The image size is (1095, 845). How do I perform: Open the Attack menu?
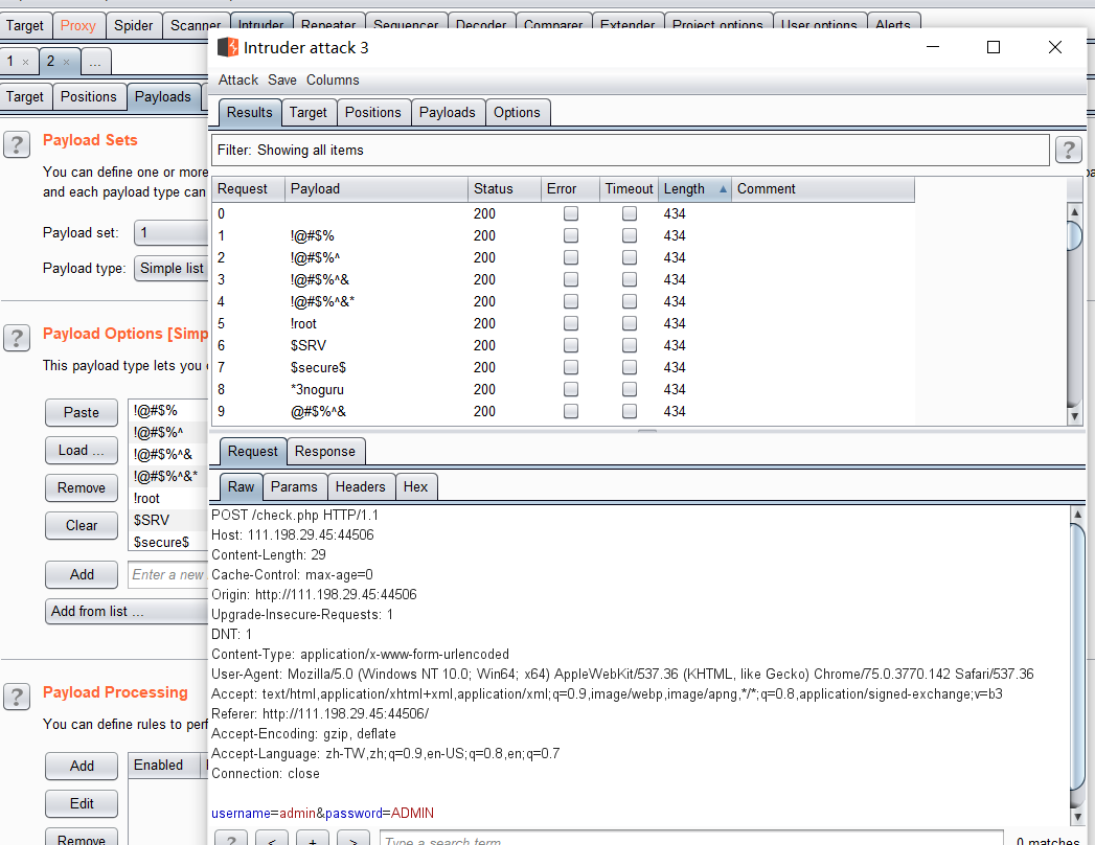coord(238,80)
